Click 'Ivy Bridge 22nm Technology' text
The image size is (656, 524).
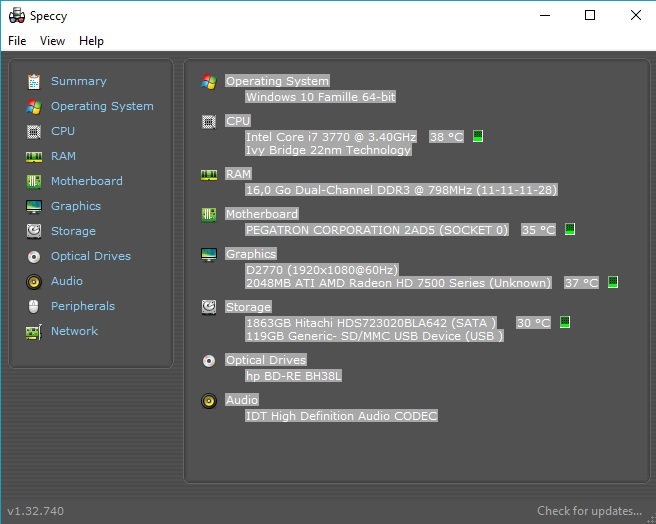point(328,150)
